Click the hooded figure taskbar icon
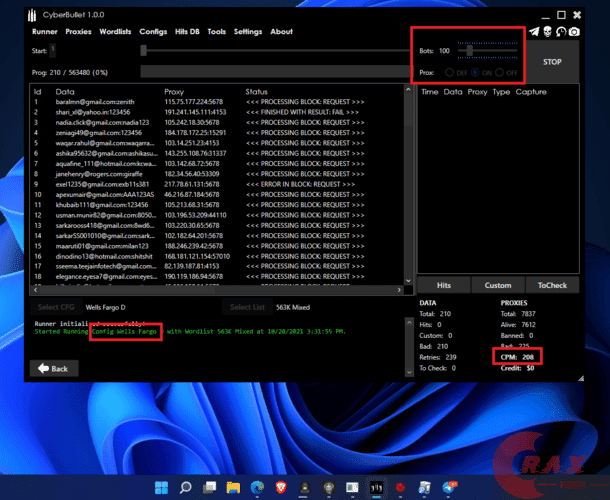Viewport: 610px width, 500px height. click(305, 487)
